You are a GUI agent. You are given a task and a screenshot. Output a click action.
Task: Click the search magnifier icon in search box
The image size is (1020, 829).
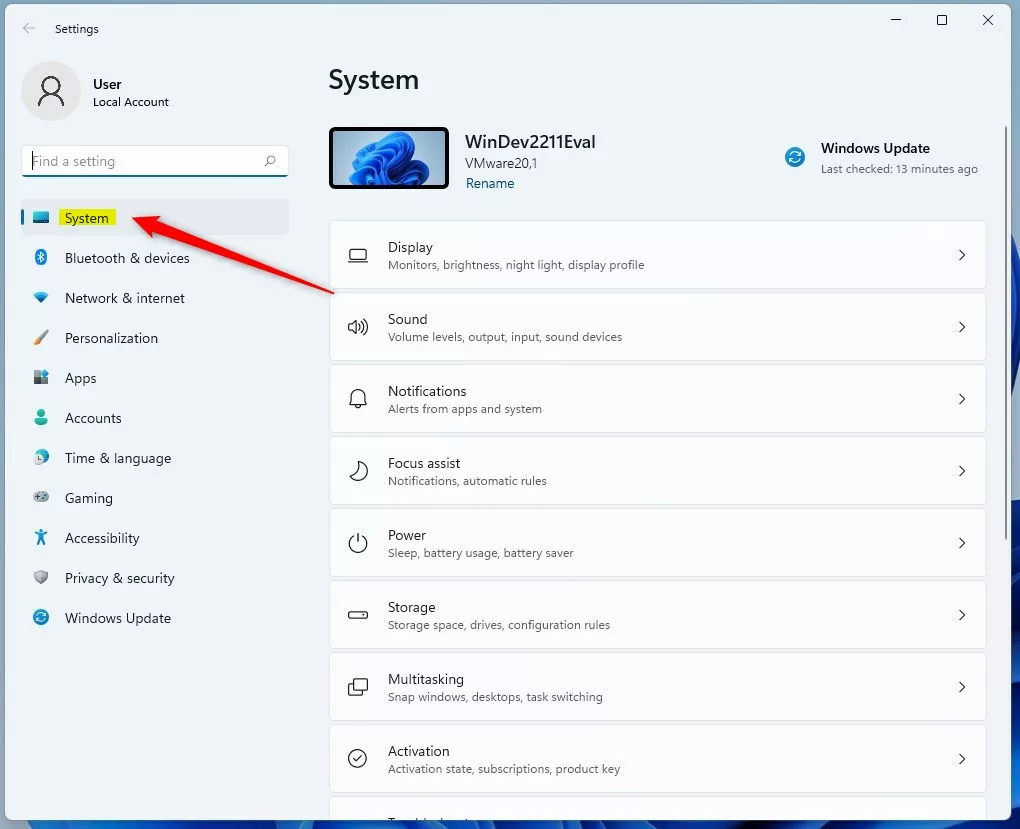pyautogui.click(x=270, y=161)
